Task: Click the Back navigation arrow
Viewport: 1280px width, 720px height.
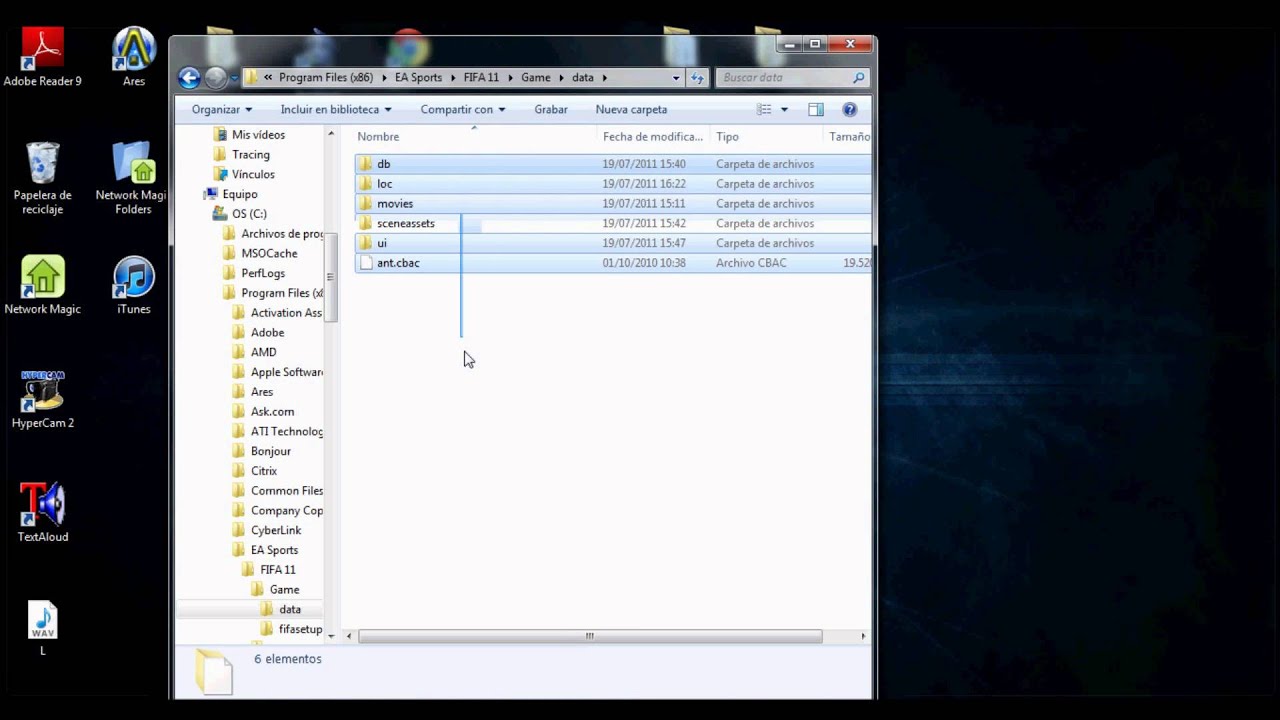Action: click(189, 77)
